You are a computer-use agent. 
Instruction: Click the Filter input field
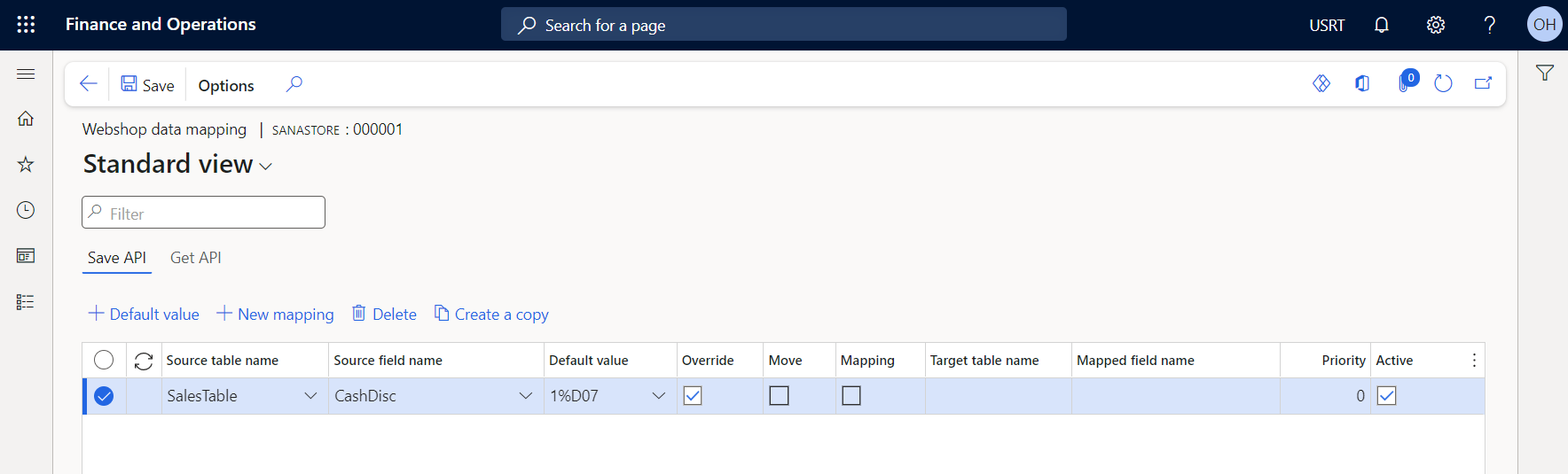pyautogui.click(x=203, y=213)
